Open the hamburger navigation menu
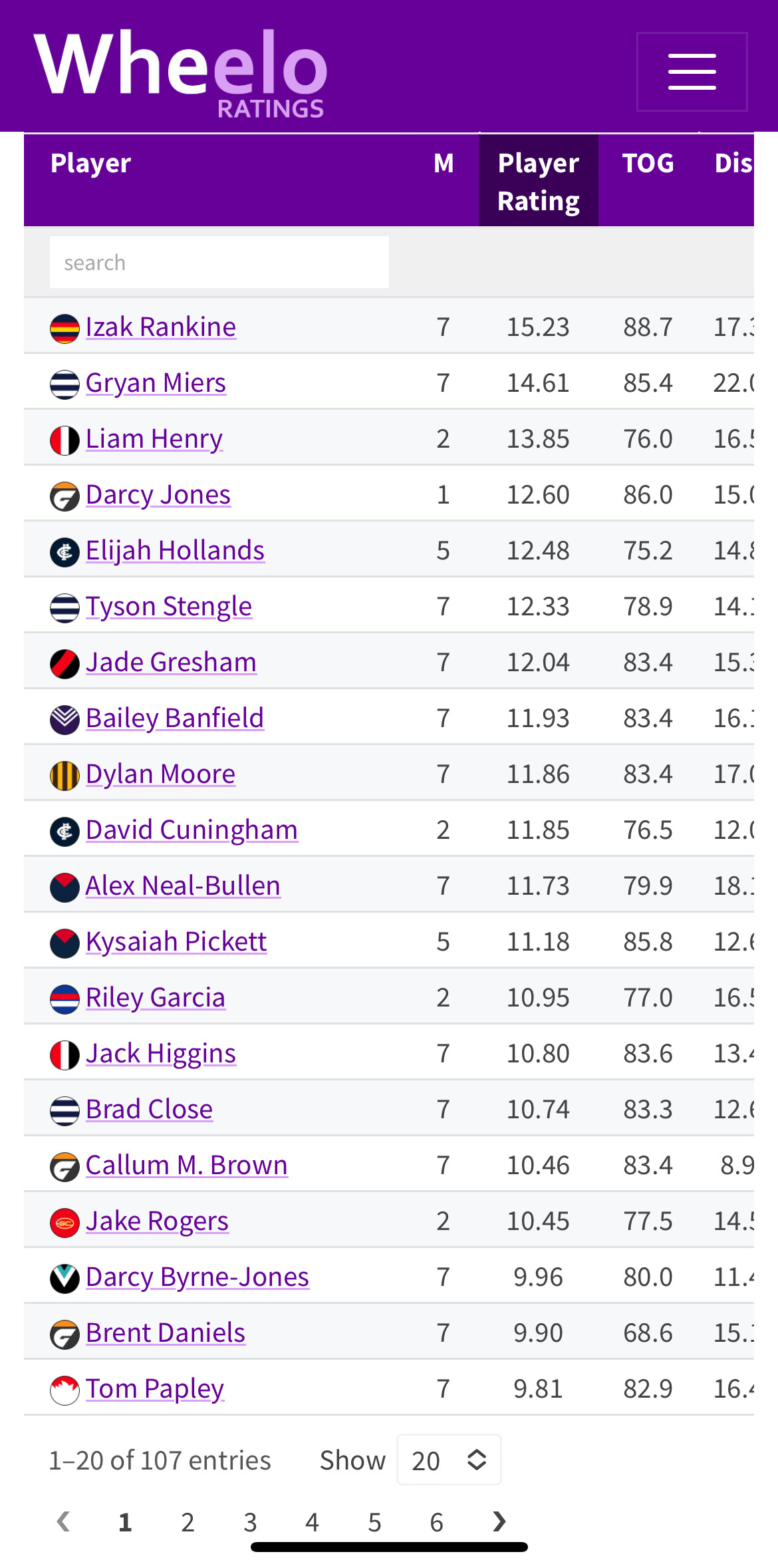This screenshot has height=1568, width=778. tap(692, 72)
